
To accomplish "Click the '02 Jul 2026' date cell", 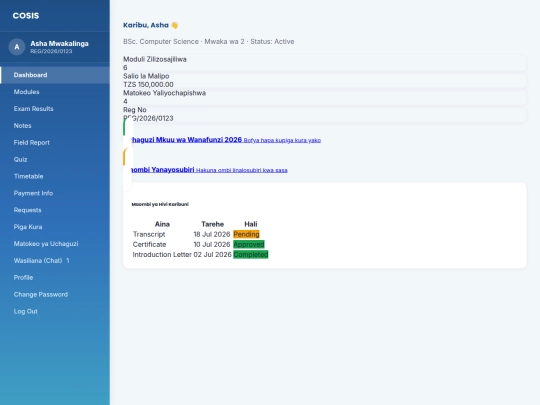I will click(x=212, y=255).
